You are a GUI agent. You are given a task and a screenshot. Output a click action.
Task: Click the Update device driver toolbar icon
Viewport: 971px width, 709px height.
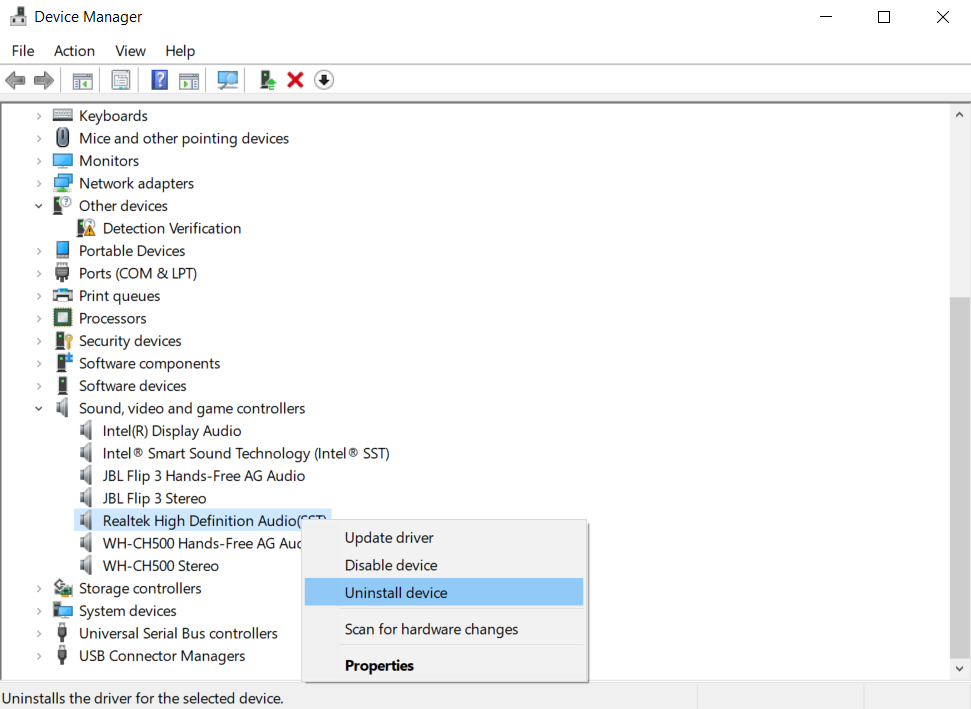(x=268, y=80)
